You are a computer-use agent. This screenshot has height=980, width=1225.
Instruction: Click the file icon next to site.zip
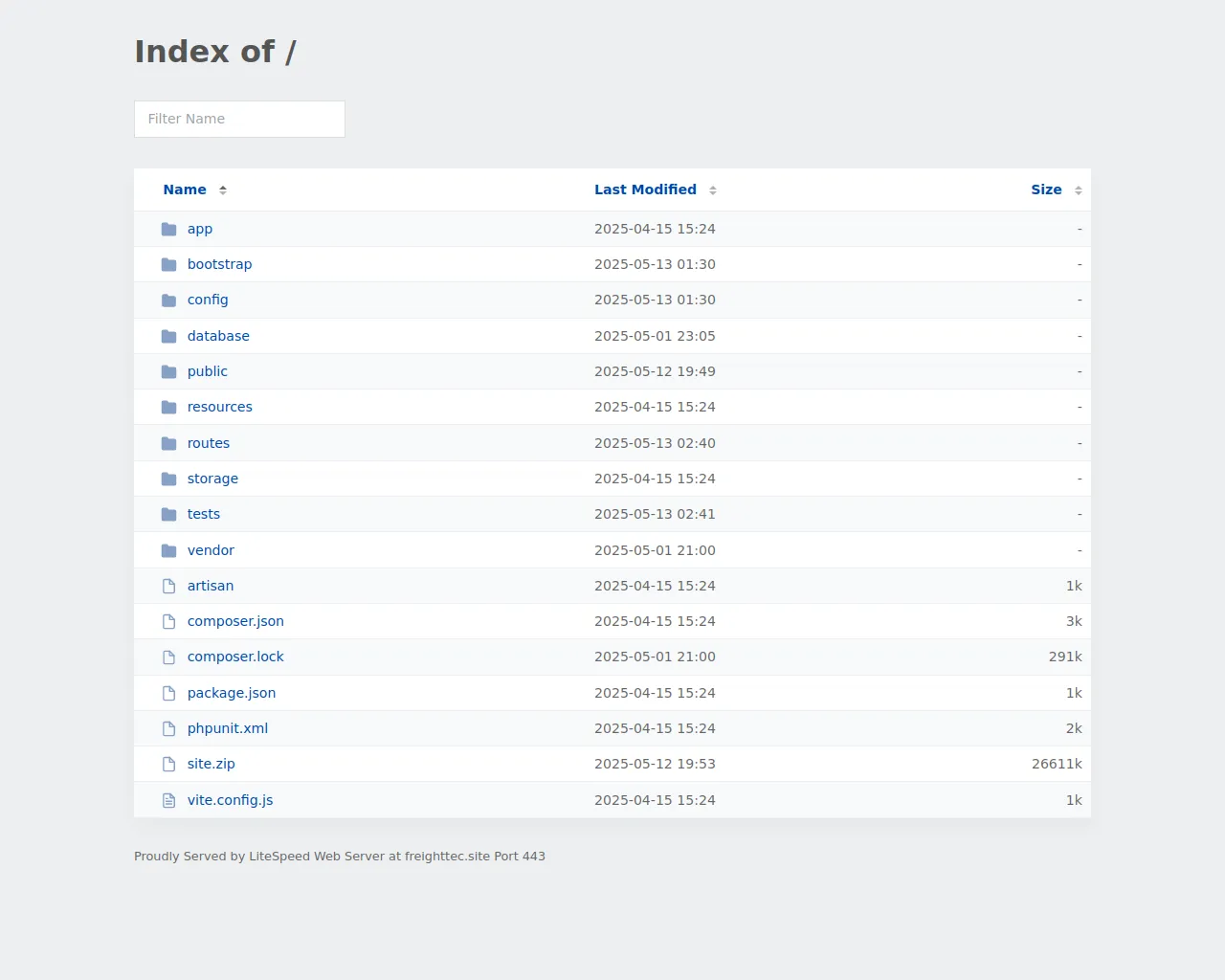point(169,764)
